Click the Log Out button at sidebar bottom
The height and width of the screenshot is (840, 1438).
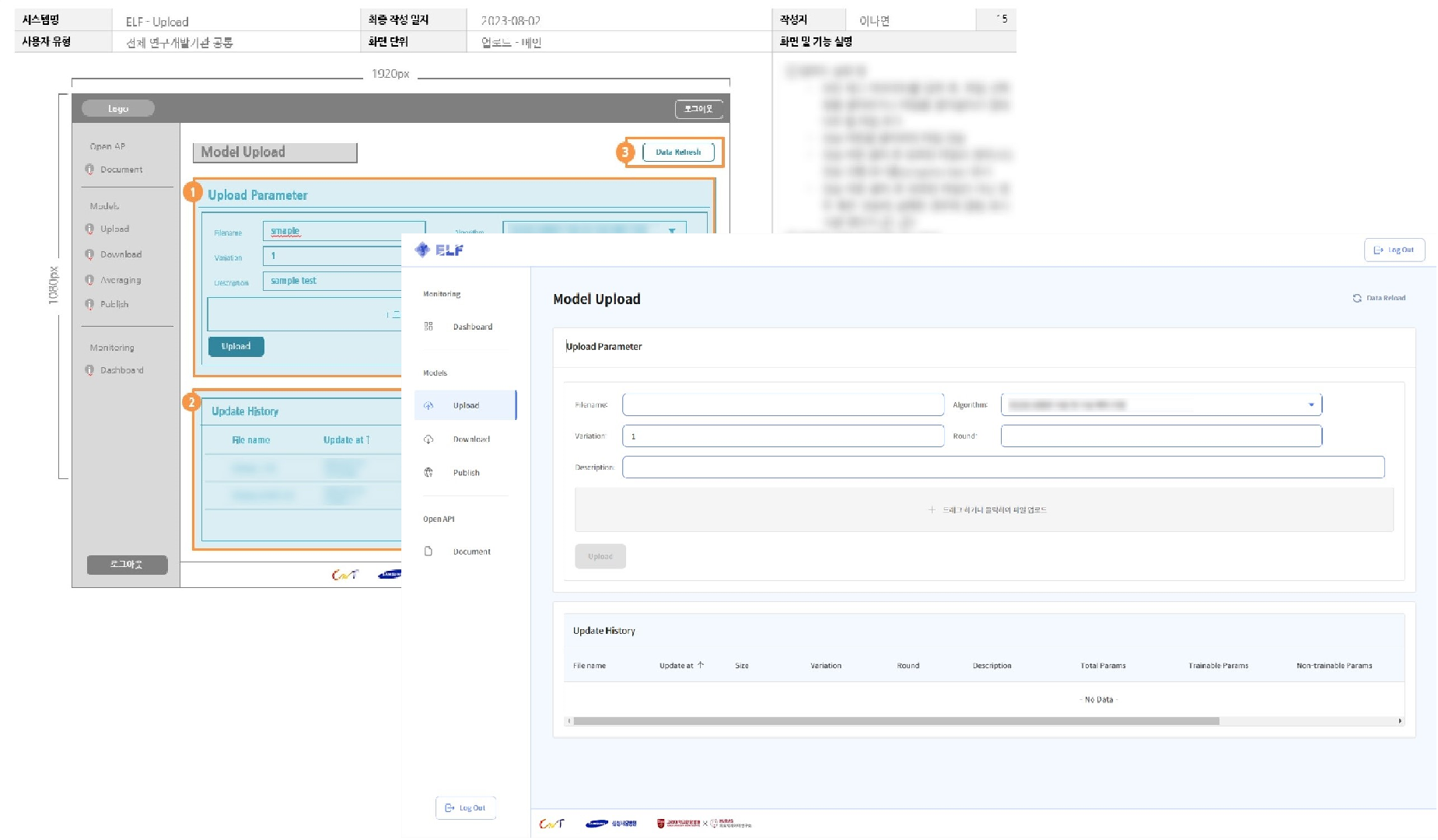coord(465,808)
